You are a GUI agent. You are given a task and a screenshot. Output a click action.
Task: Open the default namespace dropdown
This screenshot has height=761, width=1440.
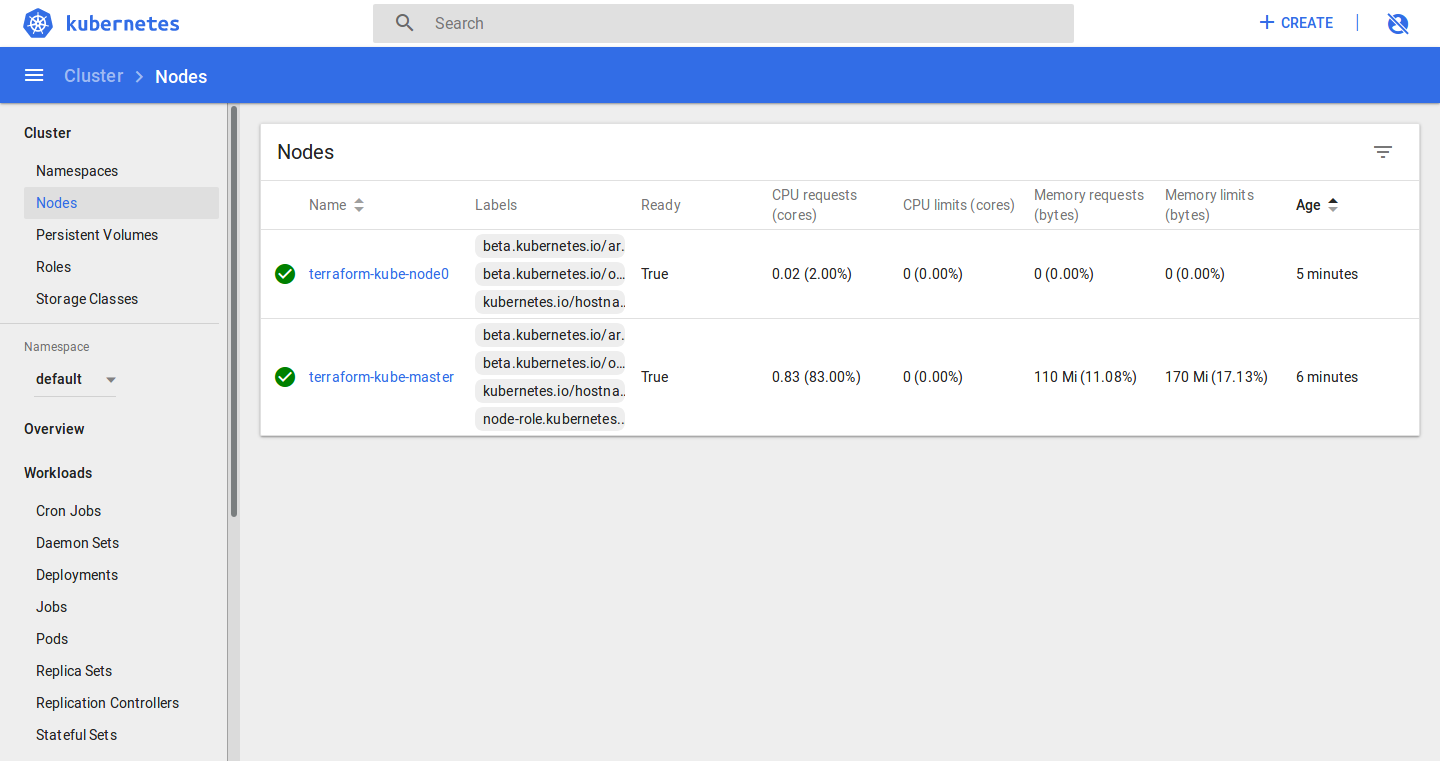click(x=77, y=379)
